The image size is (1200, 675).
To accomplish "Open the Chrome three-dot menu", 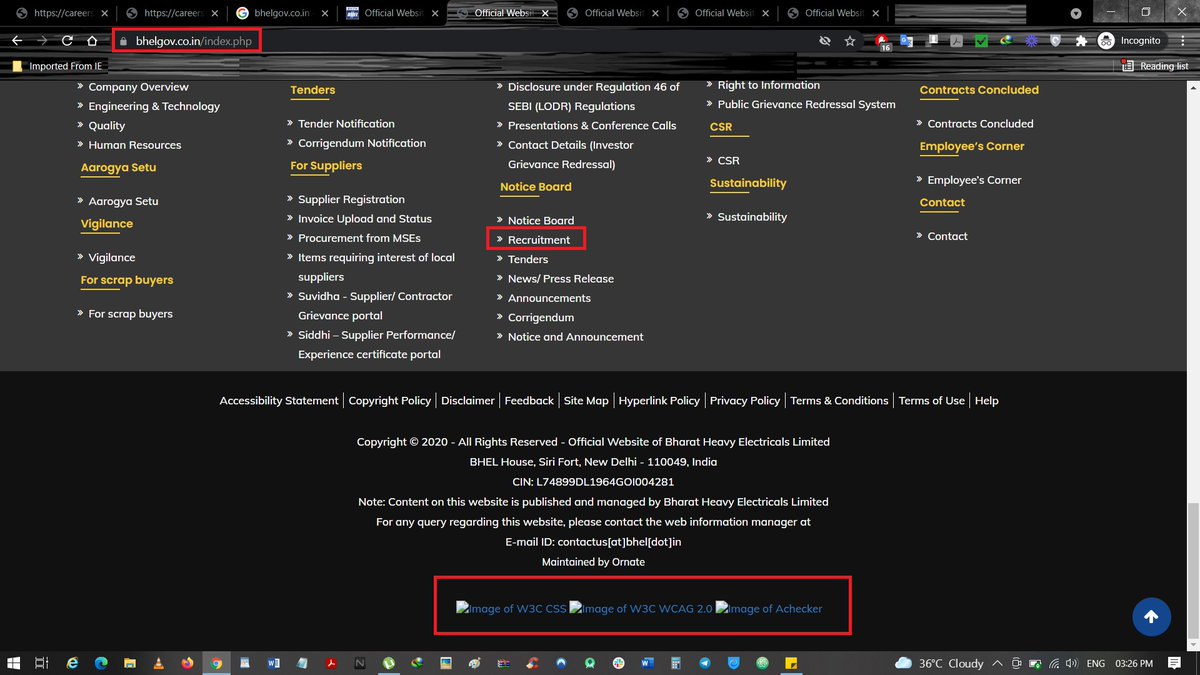I will (x=1183, y=41).
